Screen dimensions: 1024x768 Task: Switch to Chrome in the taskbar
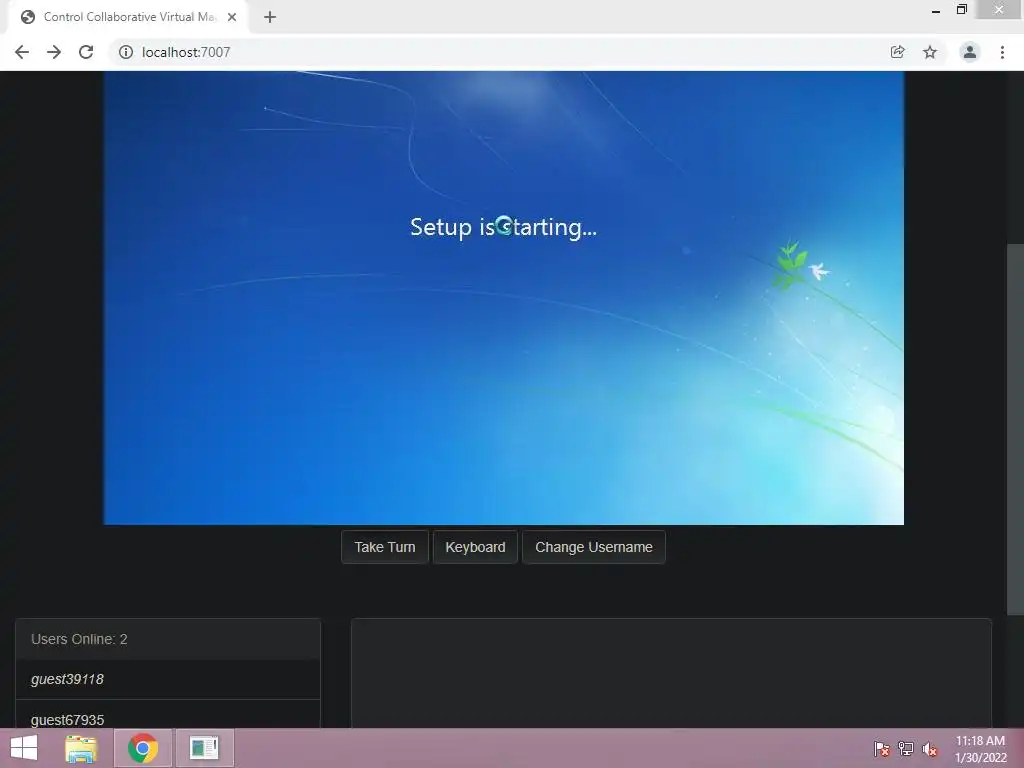pyautogui.click(x=143, y=748)
